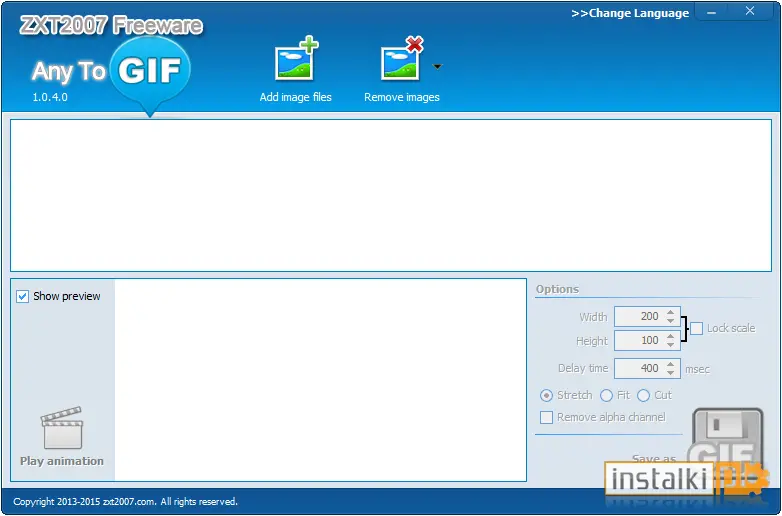782x516 pixels.
Task: Click the Play animation clapperboard icon
Action: pos(62,428)
